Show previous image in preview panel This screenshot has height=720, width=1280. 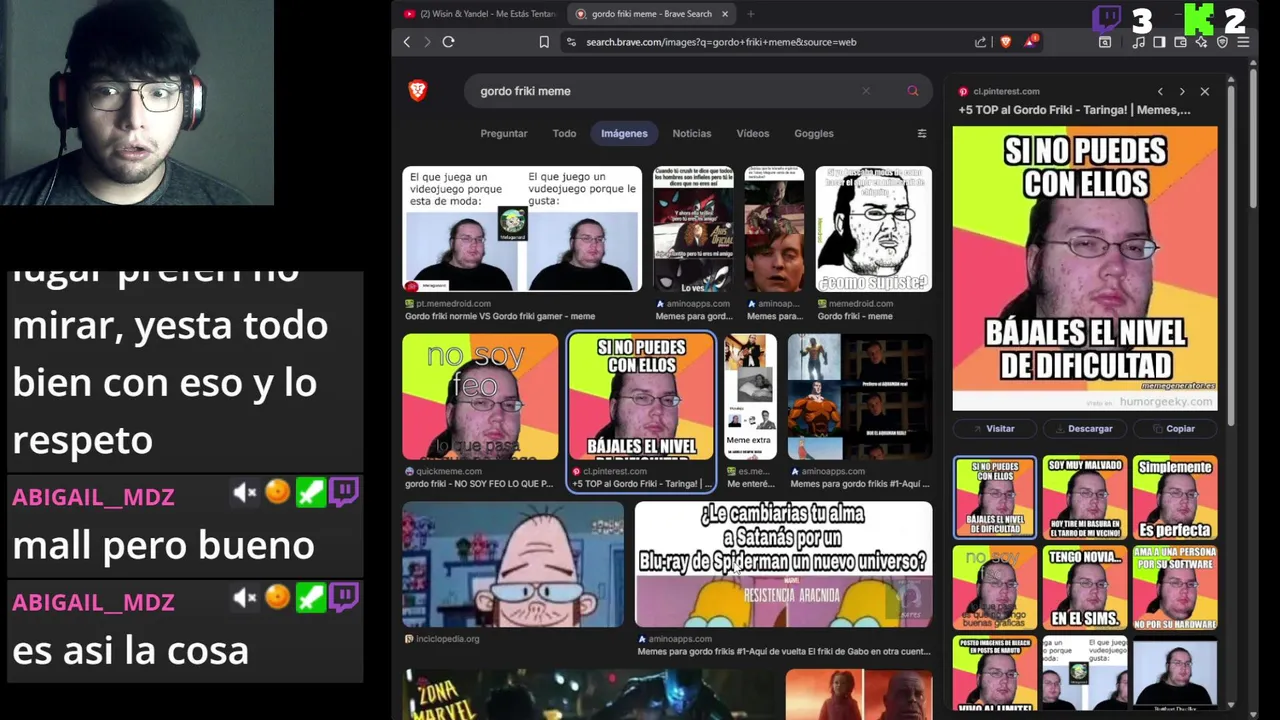(1160, 91)
